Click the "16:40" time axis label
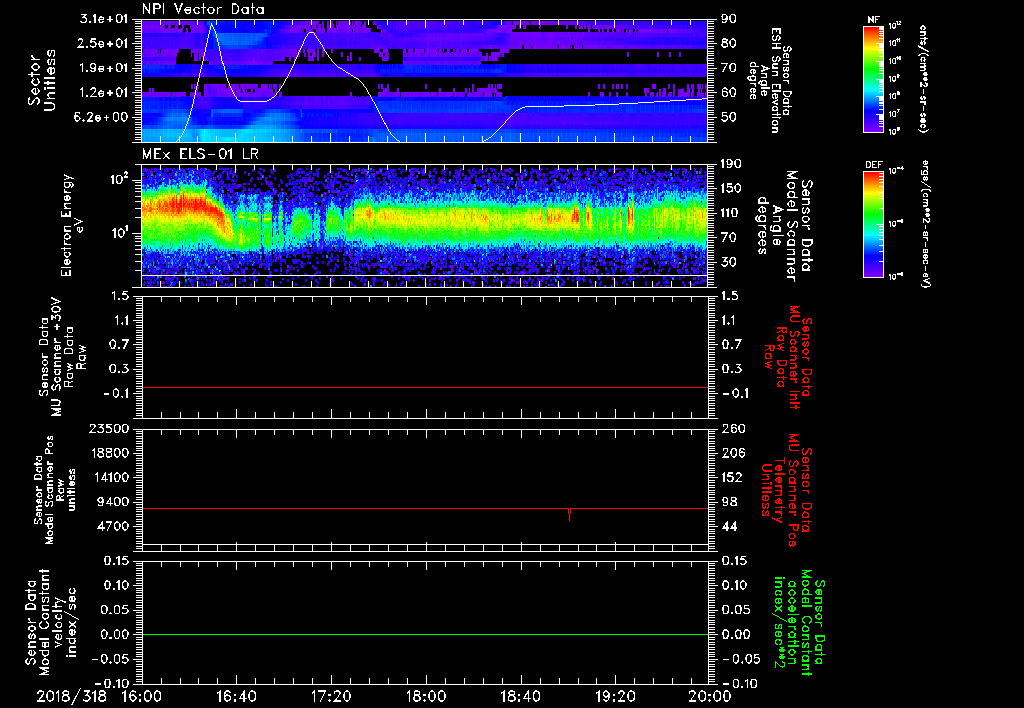The width and height of the screenshot is (1024, 708). [x=236, y=696]
